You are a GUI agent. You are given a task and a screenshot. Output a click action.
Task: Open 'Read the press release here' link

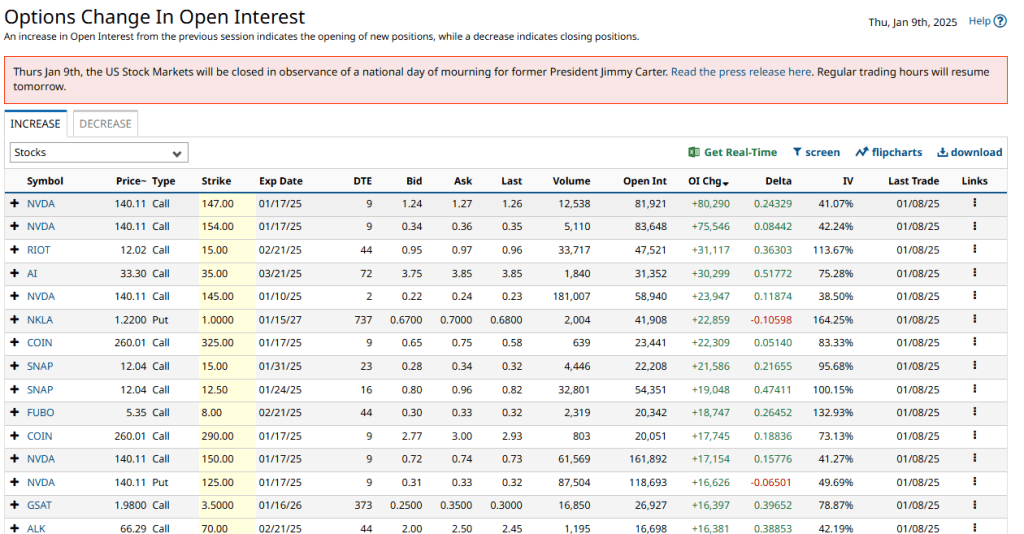pos(741,72)
